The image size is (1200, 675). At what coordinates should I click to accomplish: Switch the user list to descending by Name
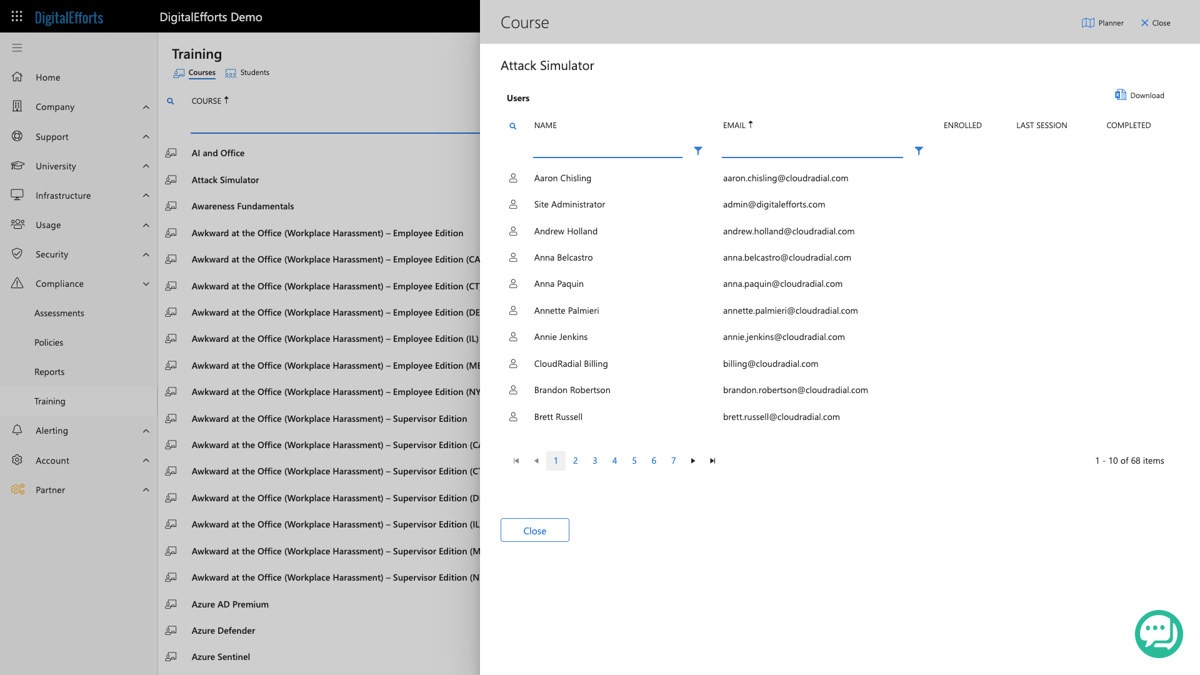coord(545,125)
